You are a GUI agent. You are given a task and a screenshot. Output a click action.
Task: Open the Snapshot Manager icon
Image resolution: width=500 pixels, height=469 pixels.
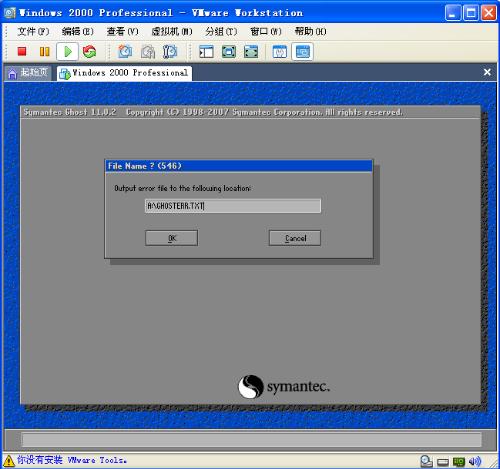(x=170, y=52)
